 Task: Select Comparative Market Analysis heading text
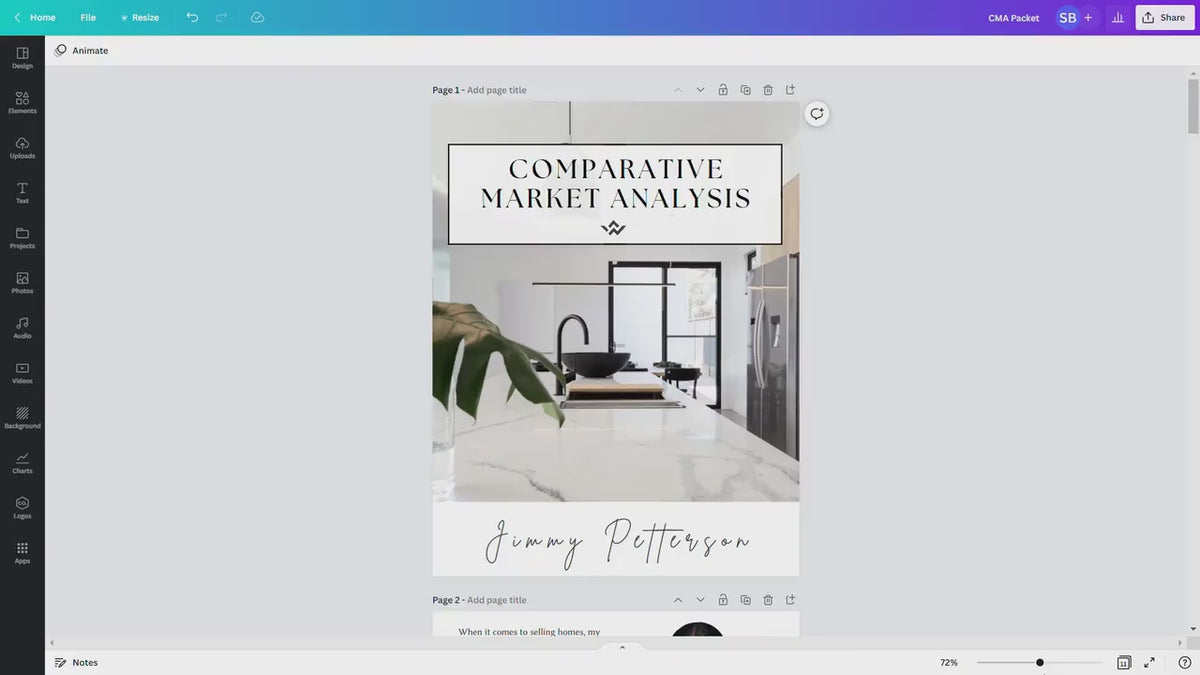point(615,183)
